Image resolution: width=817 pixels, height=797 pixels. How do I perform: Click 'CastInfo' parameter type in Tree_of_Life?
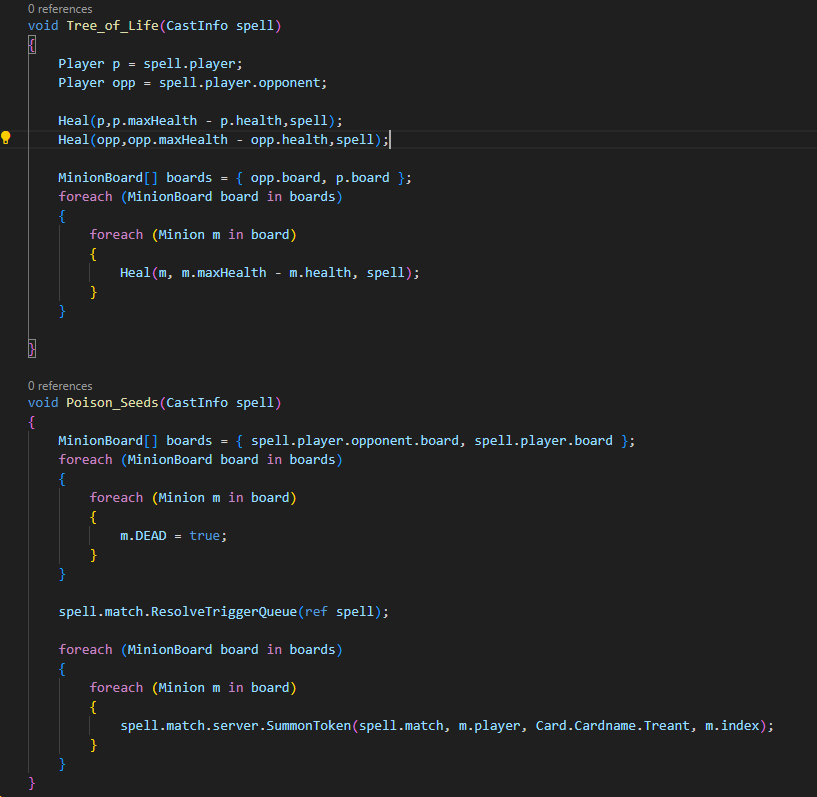197,26
